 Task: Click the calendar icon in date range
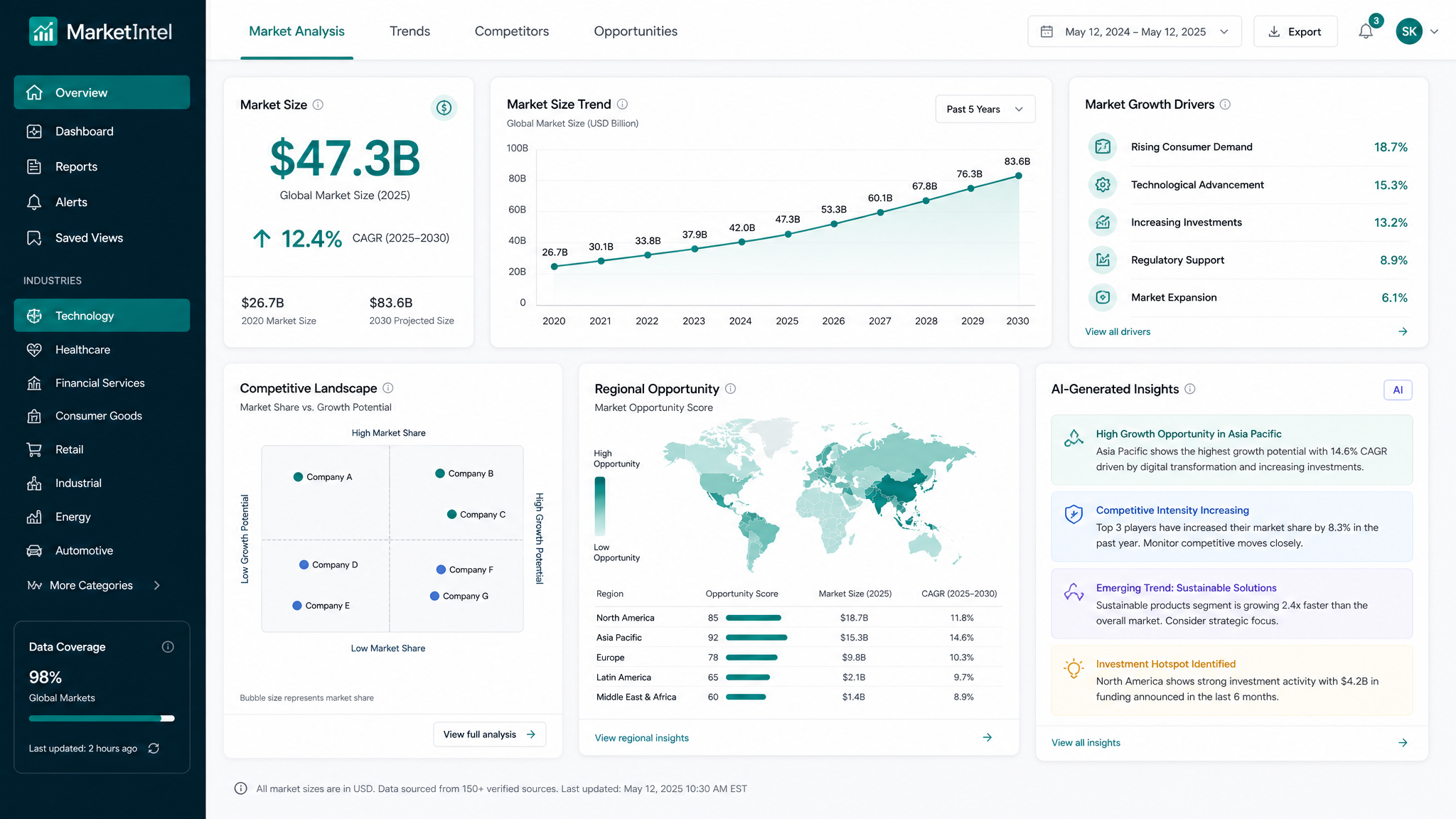1046,31
